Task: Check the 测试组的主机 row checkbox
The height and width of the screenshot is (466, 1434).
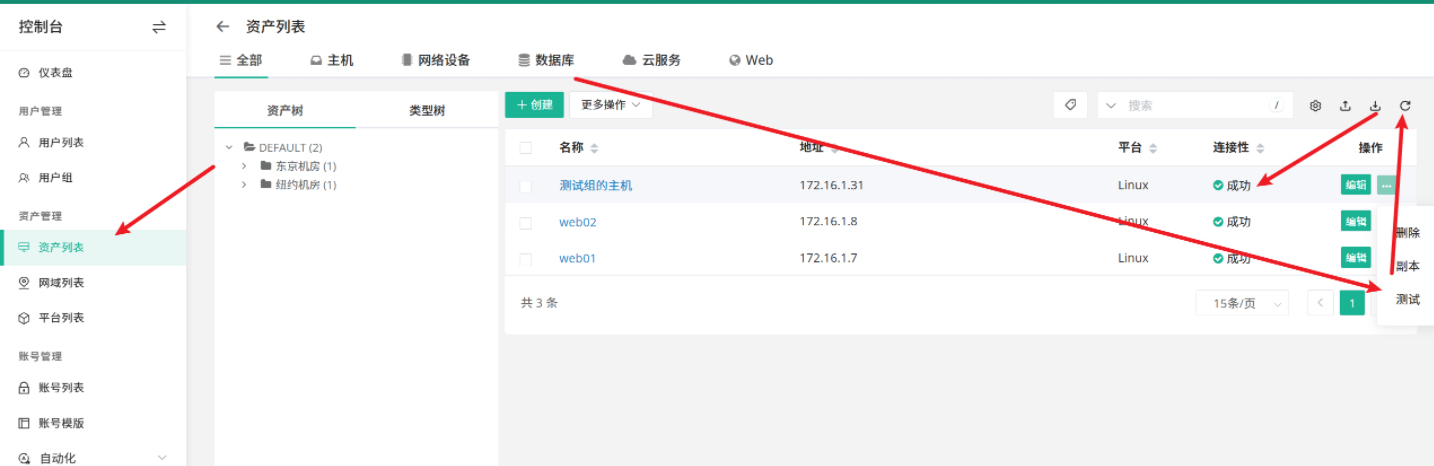Action: [526, 186]
